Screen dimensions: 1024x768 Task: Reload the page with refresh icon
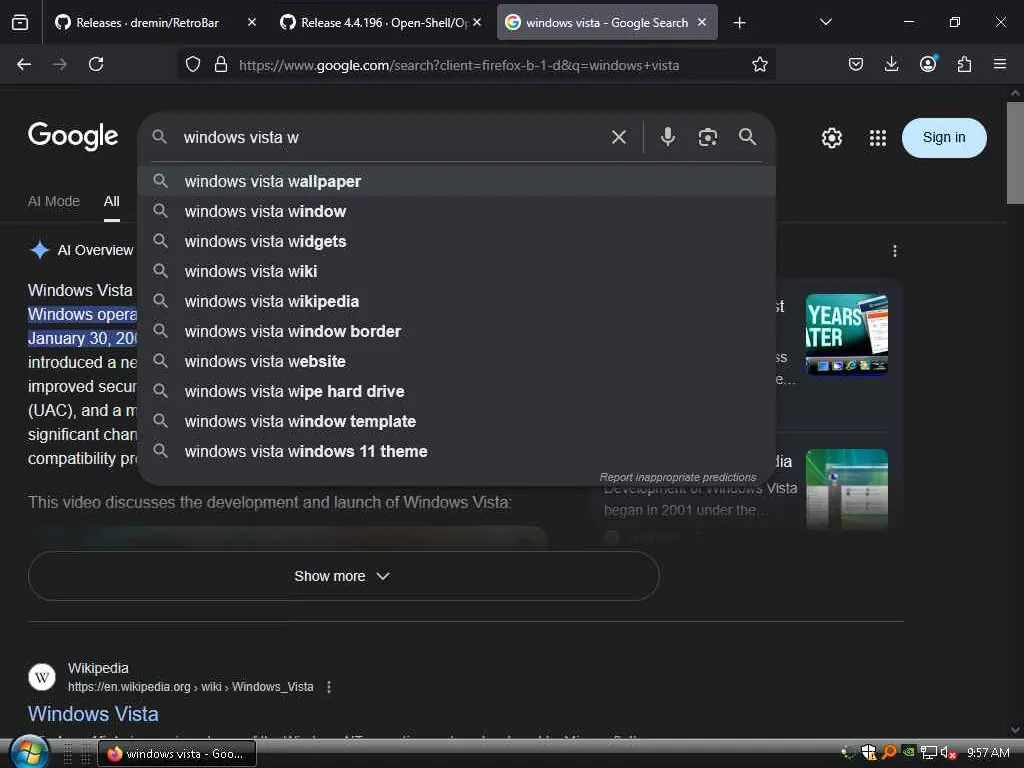[x=96, y=64]
